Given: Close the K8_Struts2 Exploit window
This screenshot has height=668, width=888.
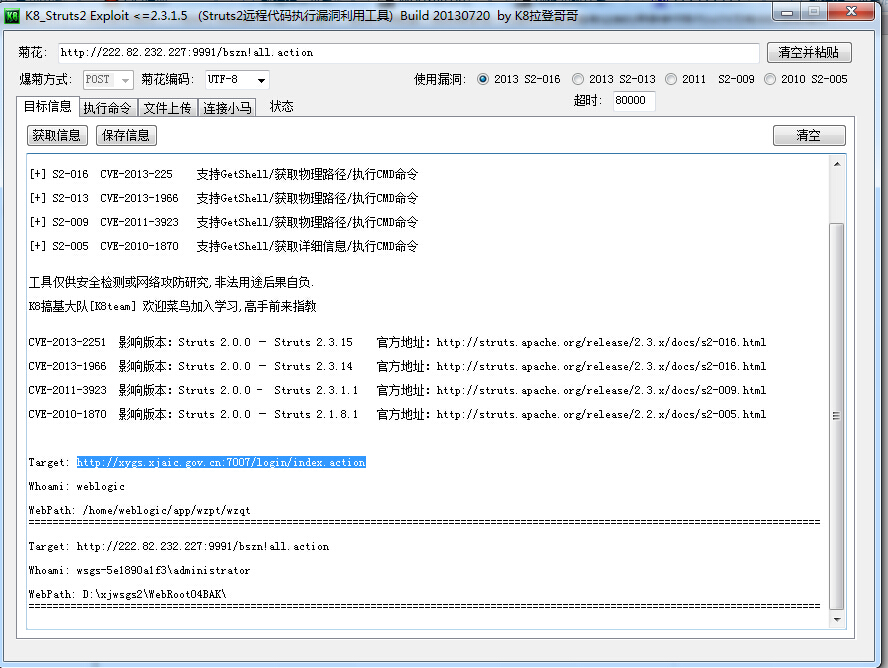Looking at the screenshot, I should [x=851, y=12].
